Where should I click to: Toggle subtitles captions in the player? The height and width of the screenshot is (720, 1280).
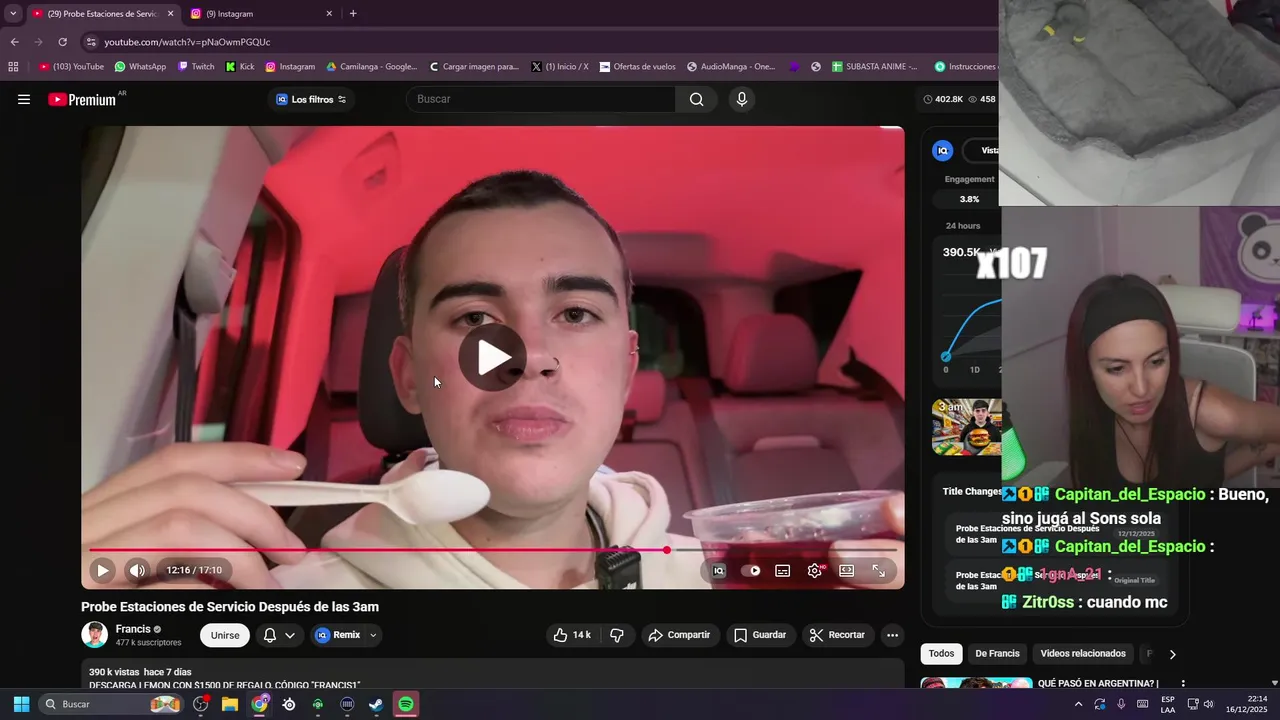click(783, 570)
